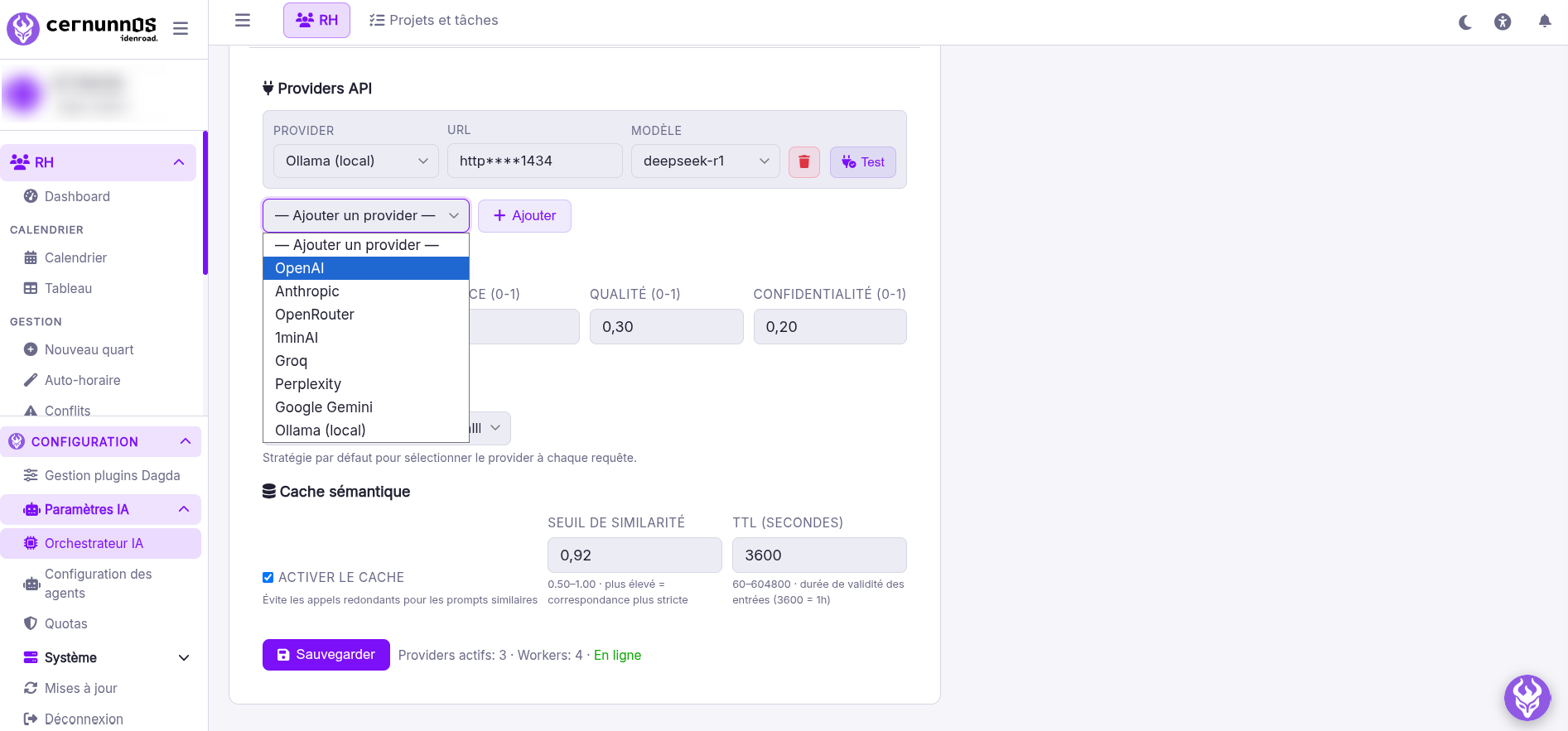Click the Calendrier calendar icon
The image size is (1568, 731).
tap(31, 257)
